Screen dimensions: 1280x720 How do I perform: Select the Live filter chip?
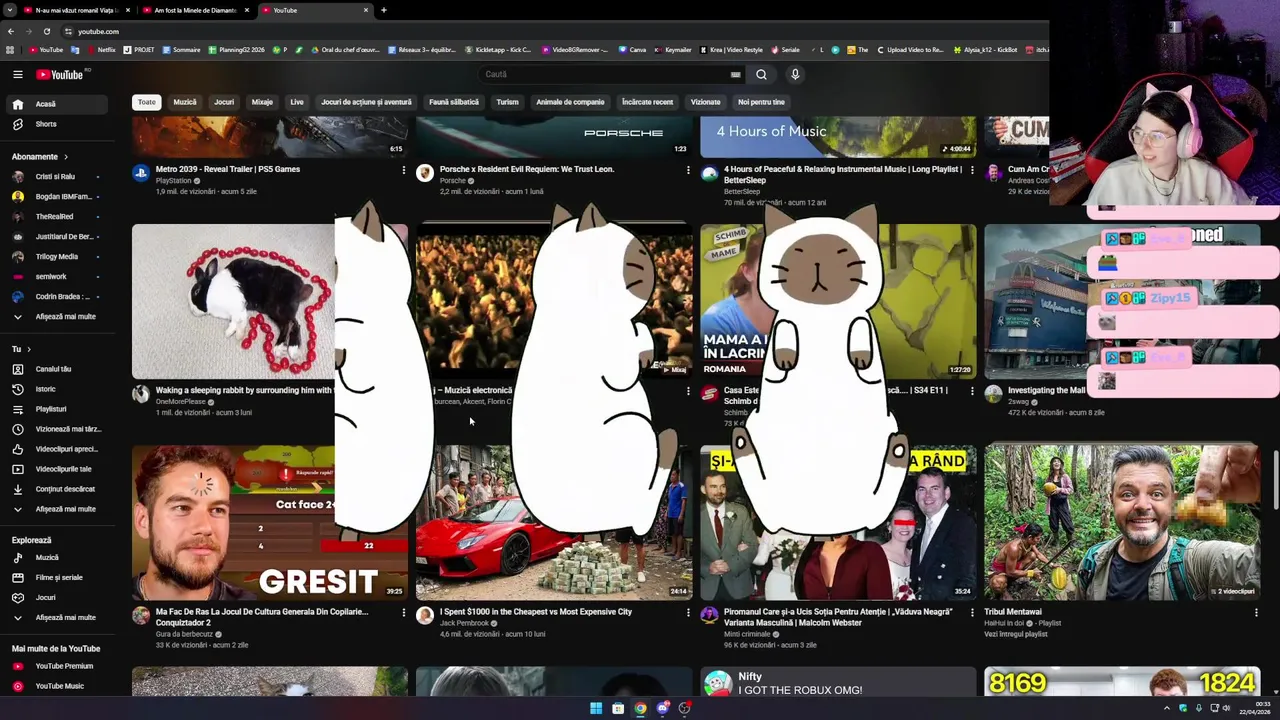pos(297,102)
